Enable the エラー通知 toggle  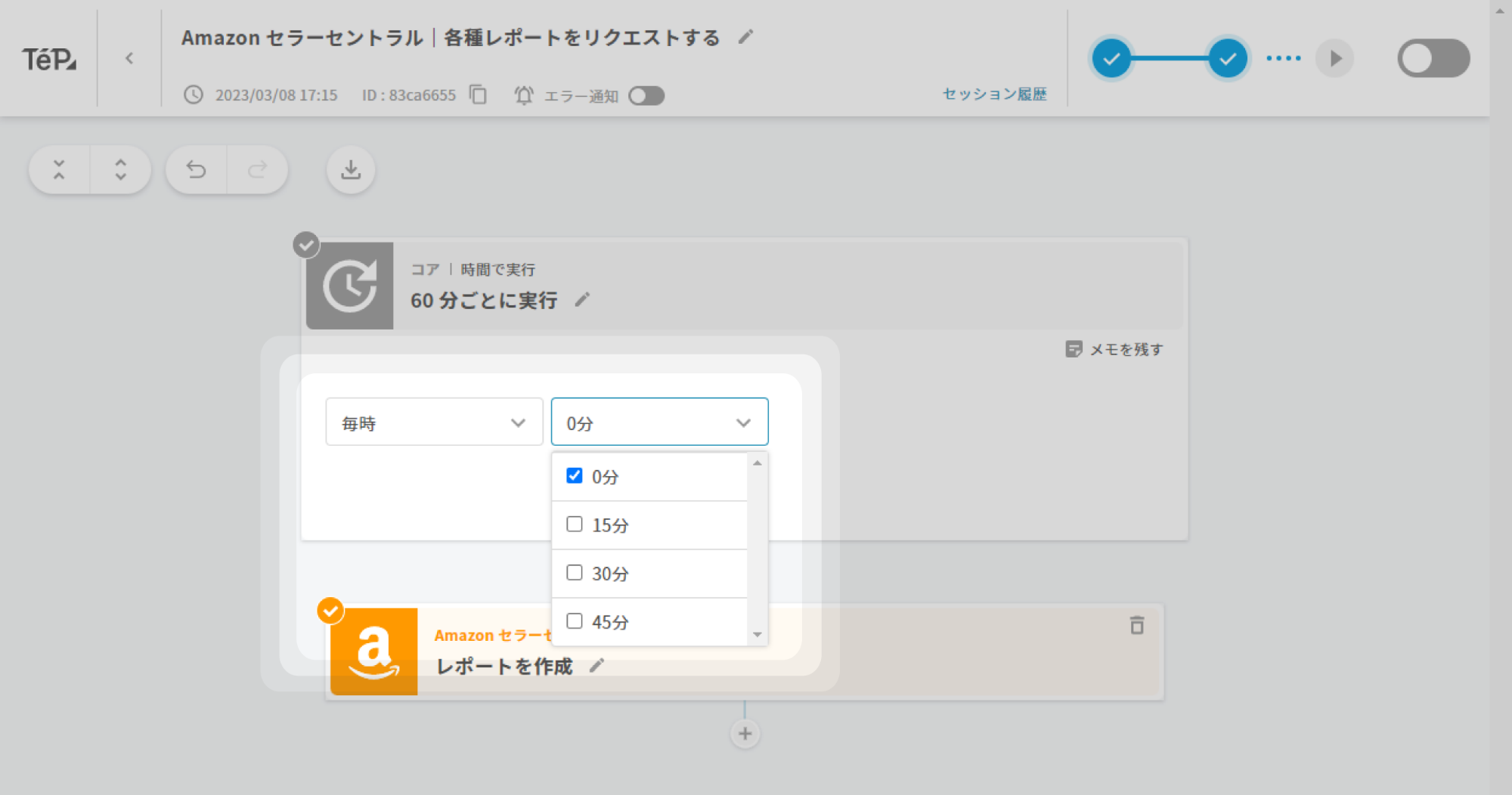(646, 95)
